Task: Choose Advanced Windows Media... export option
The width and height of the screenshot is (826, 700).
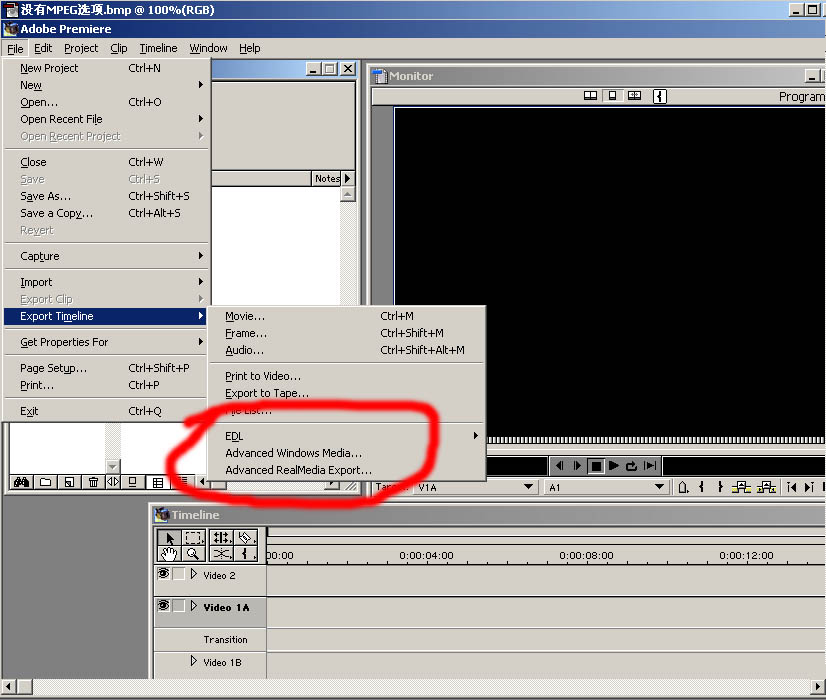Action: pyautogui.click(x=347, y=453)
